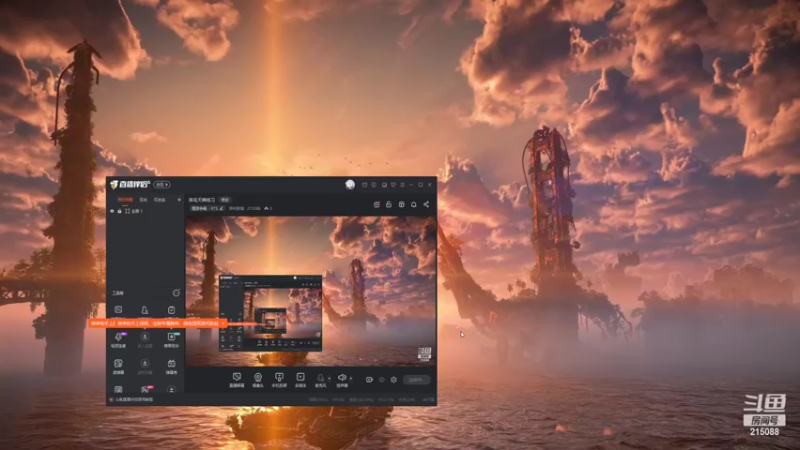800x450 pixels.
Task: Expand the arrow next to speaker icon
Action: (x=351, y=379)
